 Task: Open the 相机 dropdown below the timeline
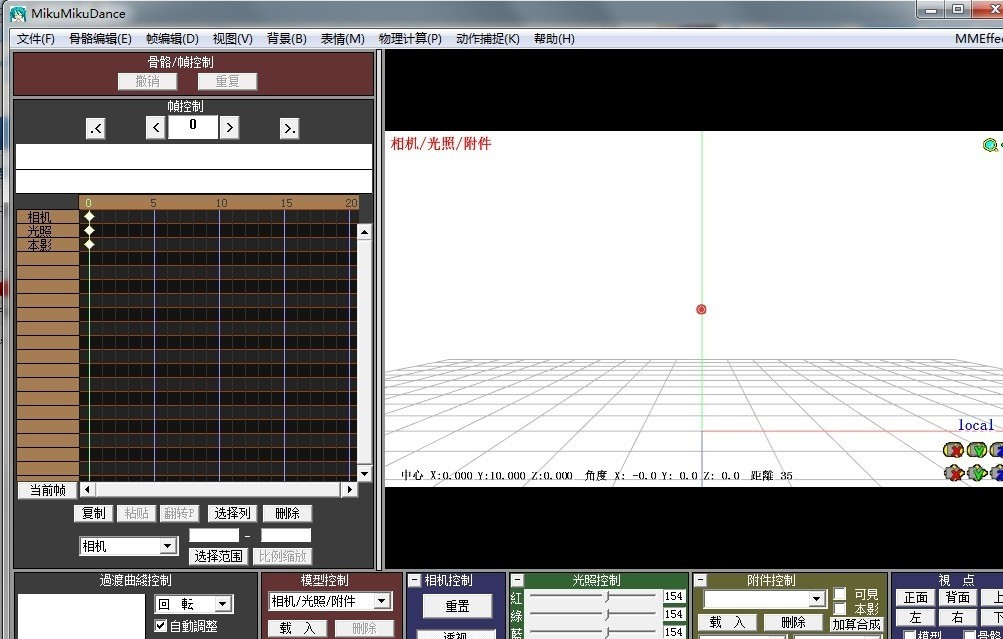click(168, 546)
